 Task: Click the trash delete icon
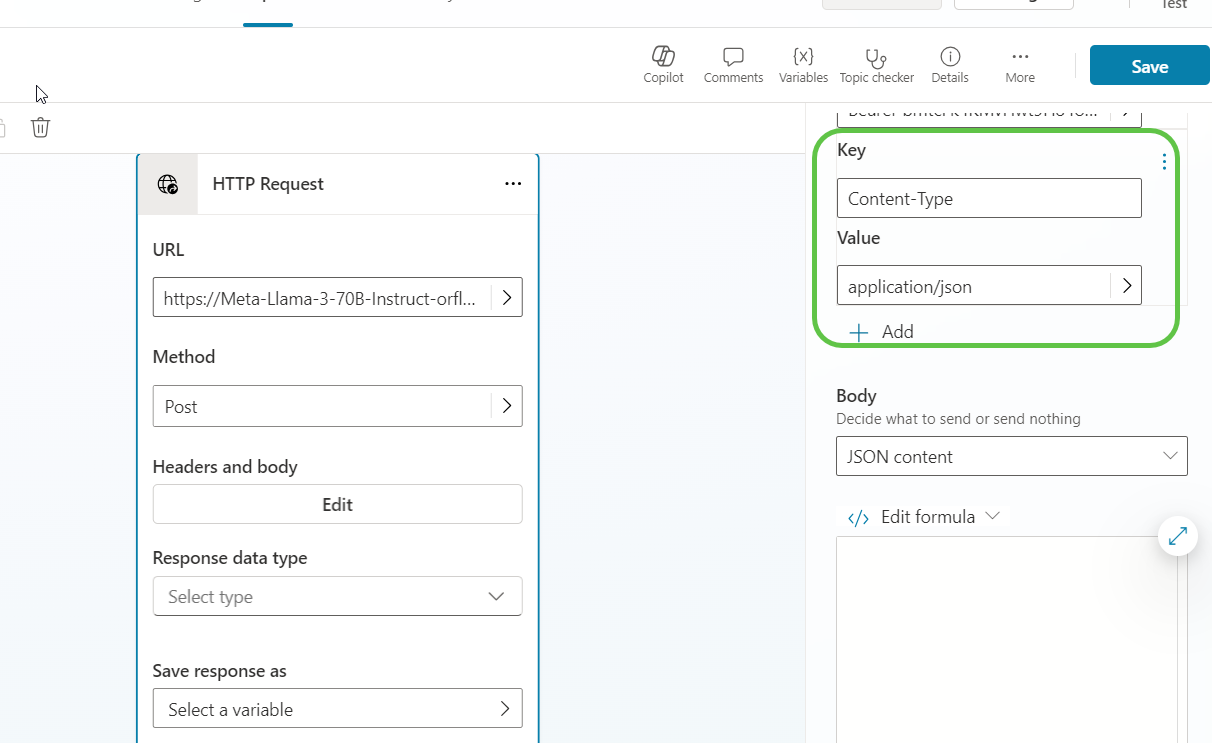click(40, 127)
